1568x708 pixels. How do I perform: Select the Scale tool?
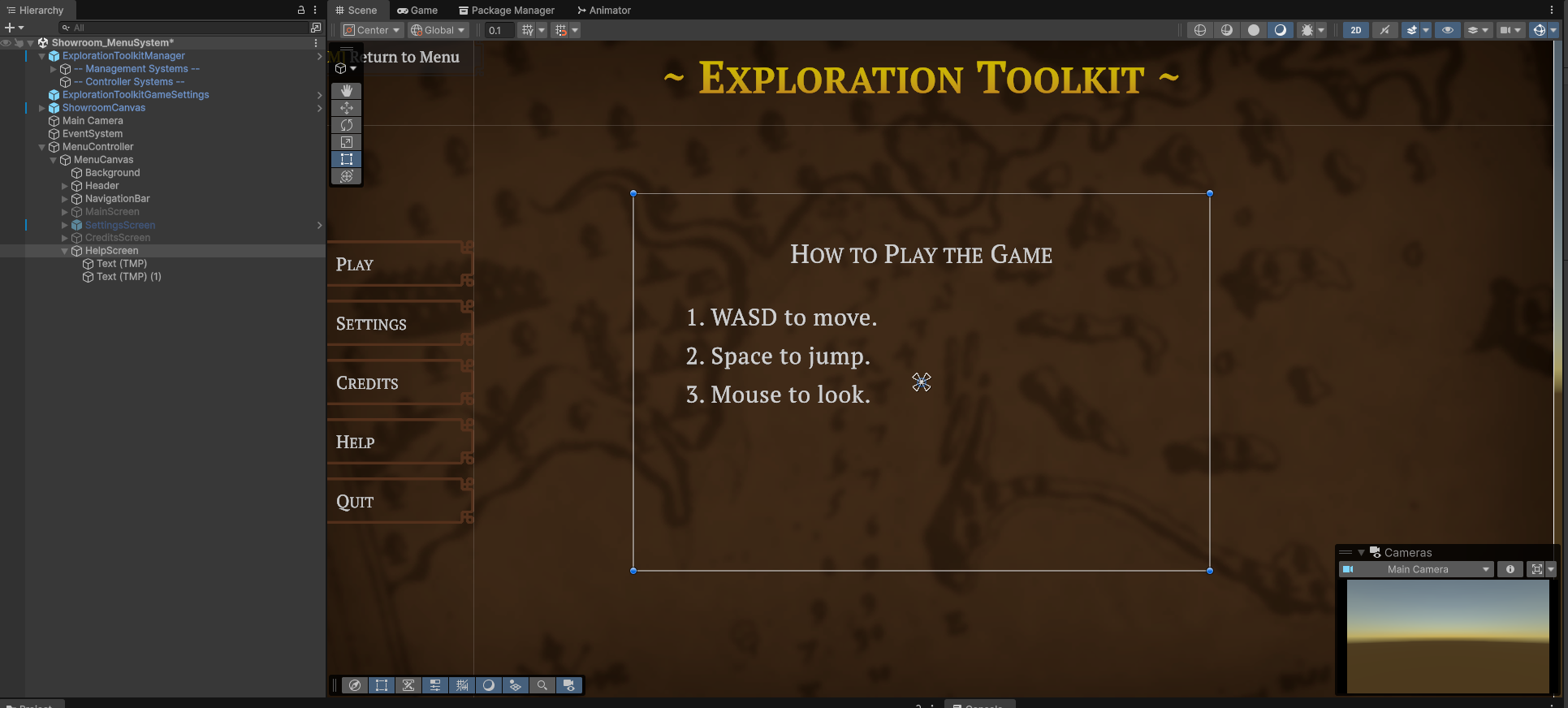pyautogui.click(x=346, y=142)
